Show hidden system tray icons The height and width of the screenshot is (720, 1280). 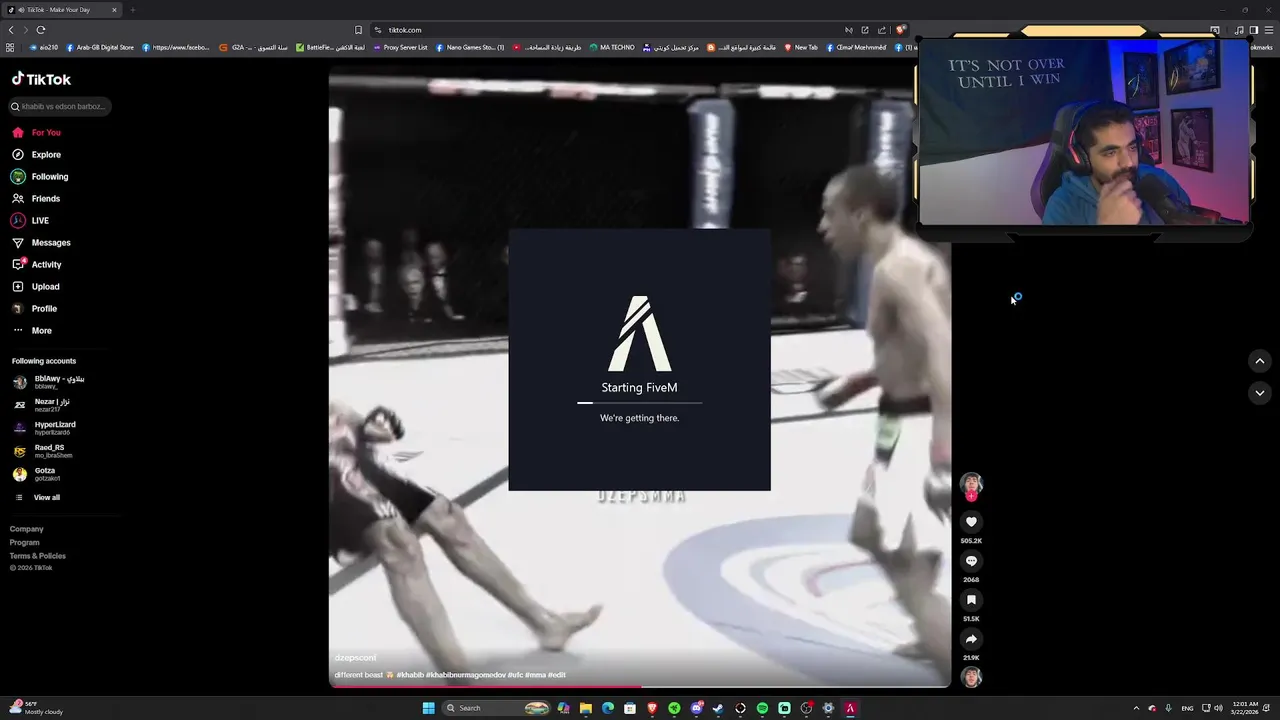1136,708
